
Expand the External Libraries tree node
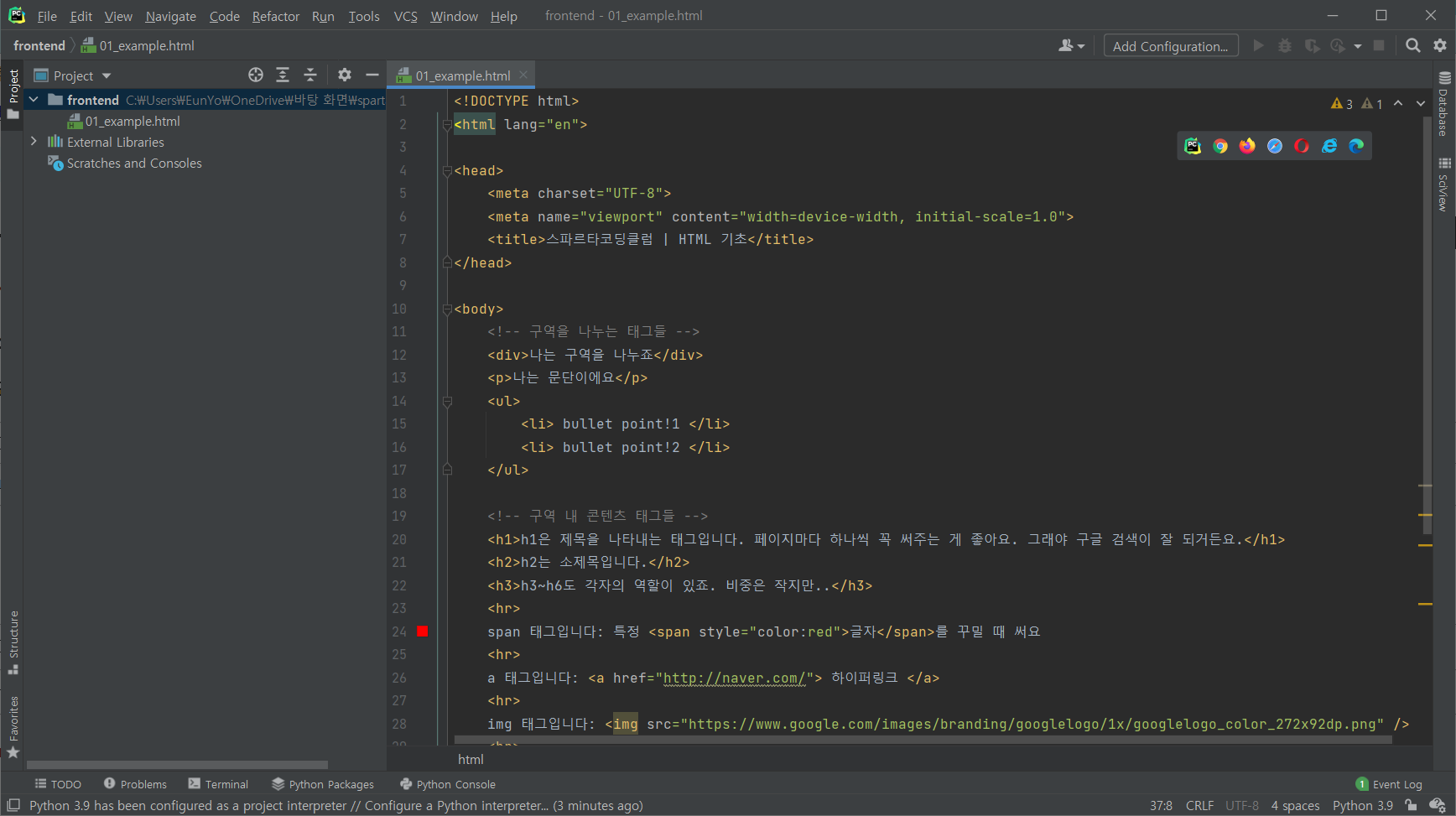click(x=34, y=142)
